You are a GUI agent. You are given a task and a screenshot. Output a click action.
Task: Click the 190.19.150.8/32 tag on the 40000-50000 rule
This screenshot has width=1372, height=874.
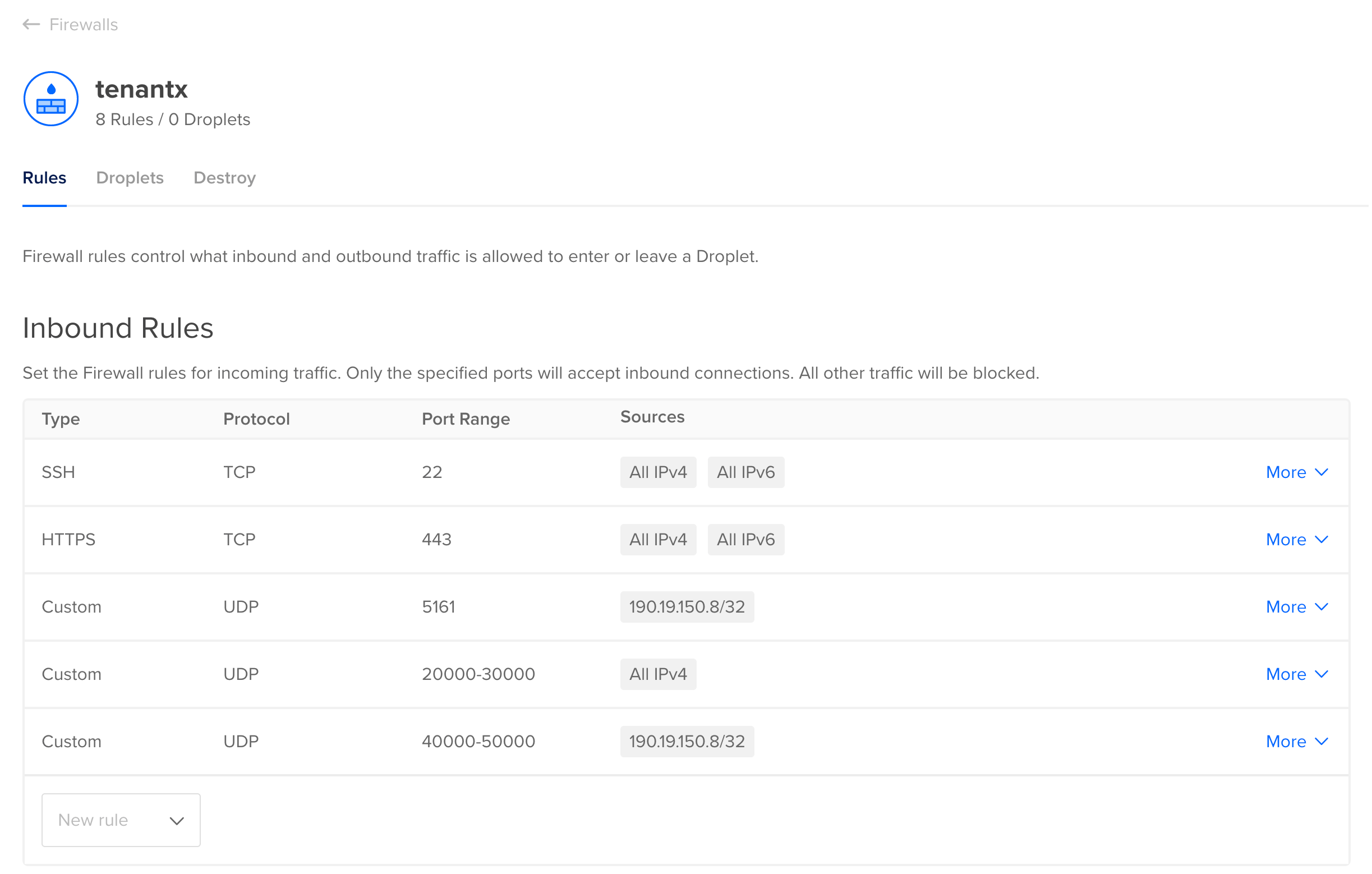coord(687,741)
